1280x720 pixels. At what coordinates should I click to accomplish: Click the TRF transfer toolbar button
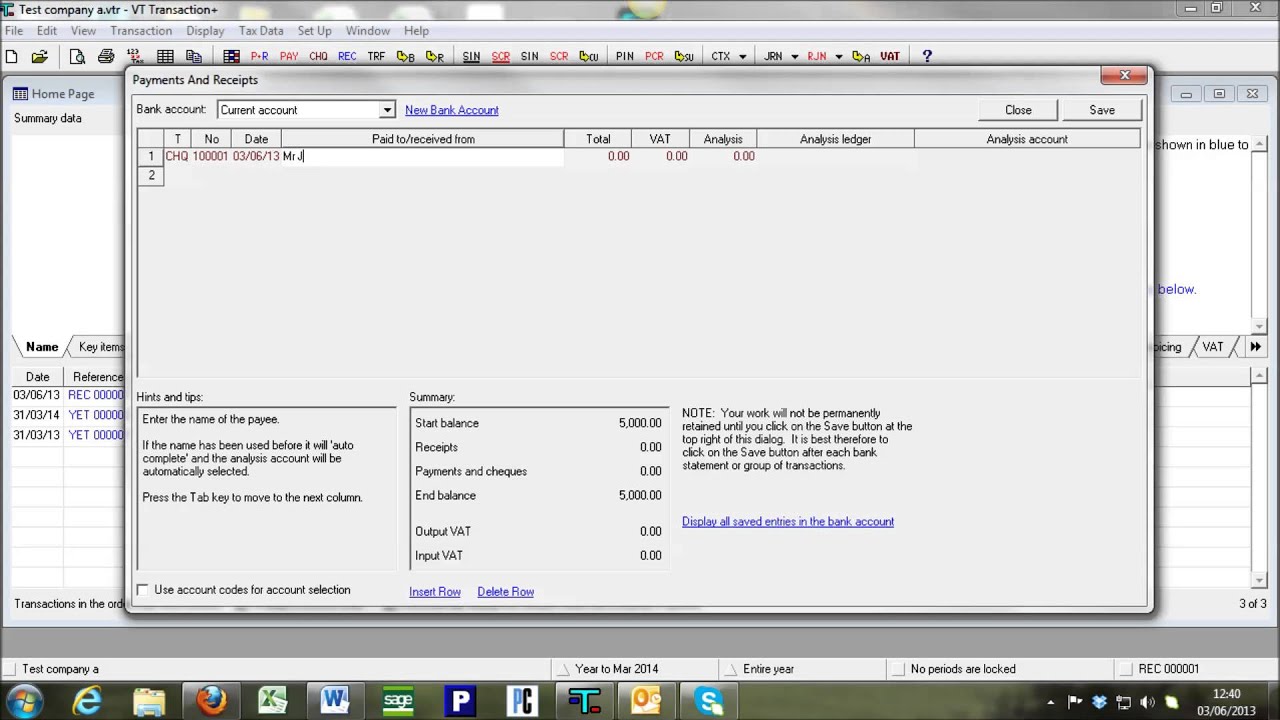pos(376,57)
